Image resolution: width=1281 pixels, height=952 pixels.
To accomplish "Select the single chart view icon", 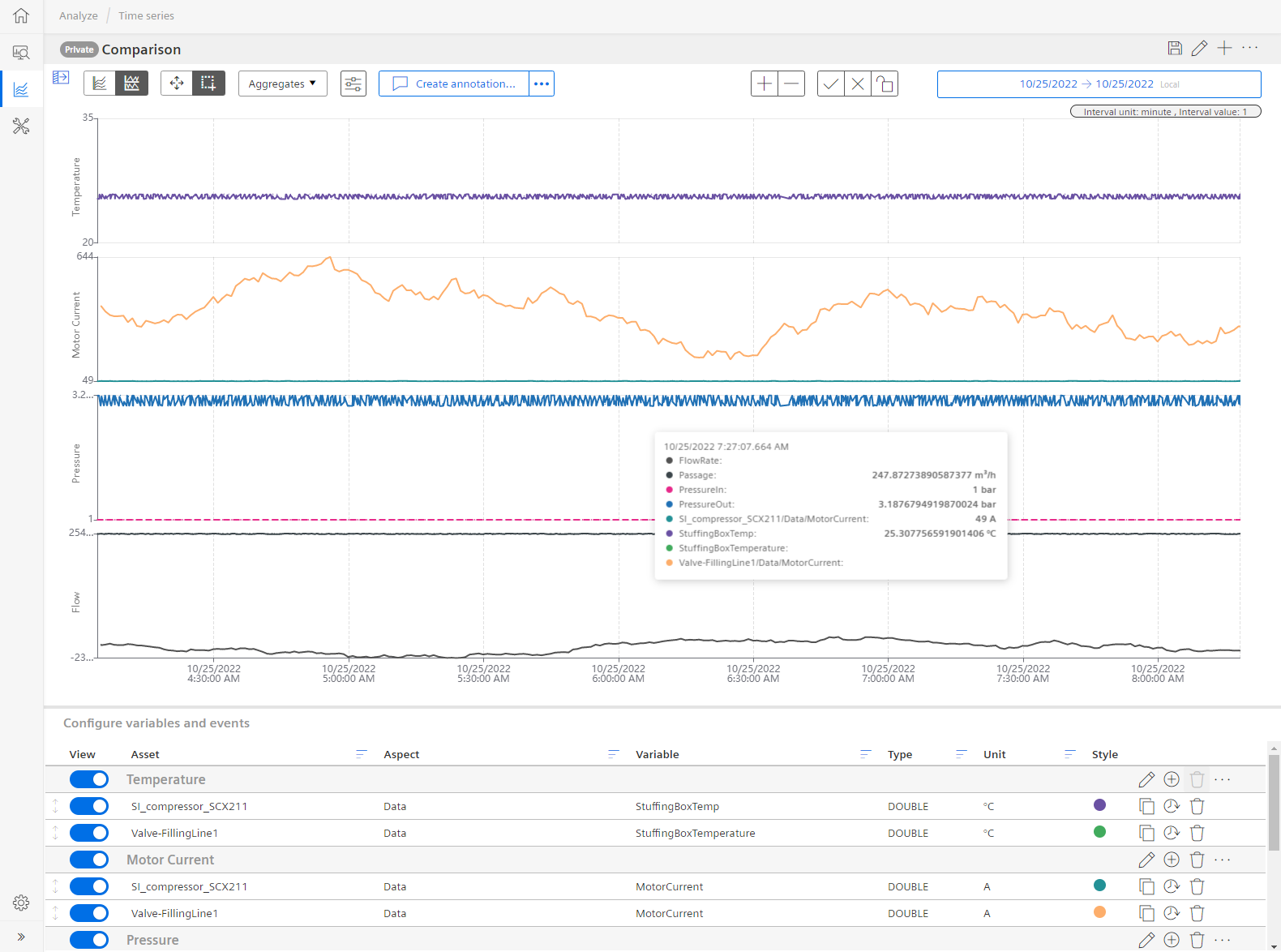I will click(x=100, y=84).
